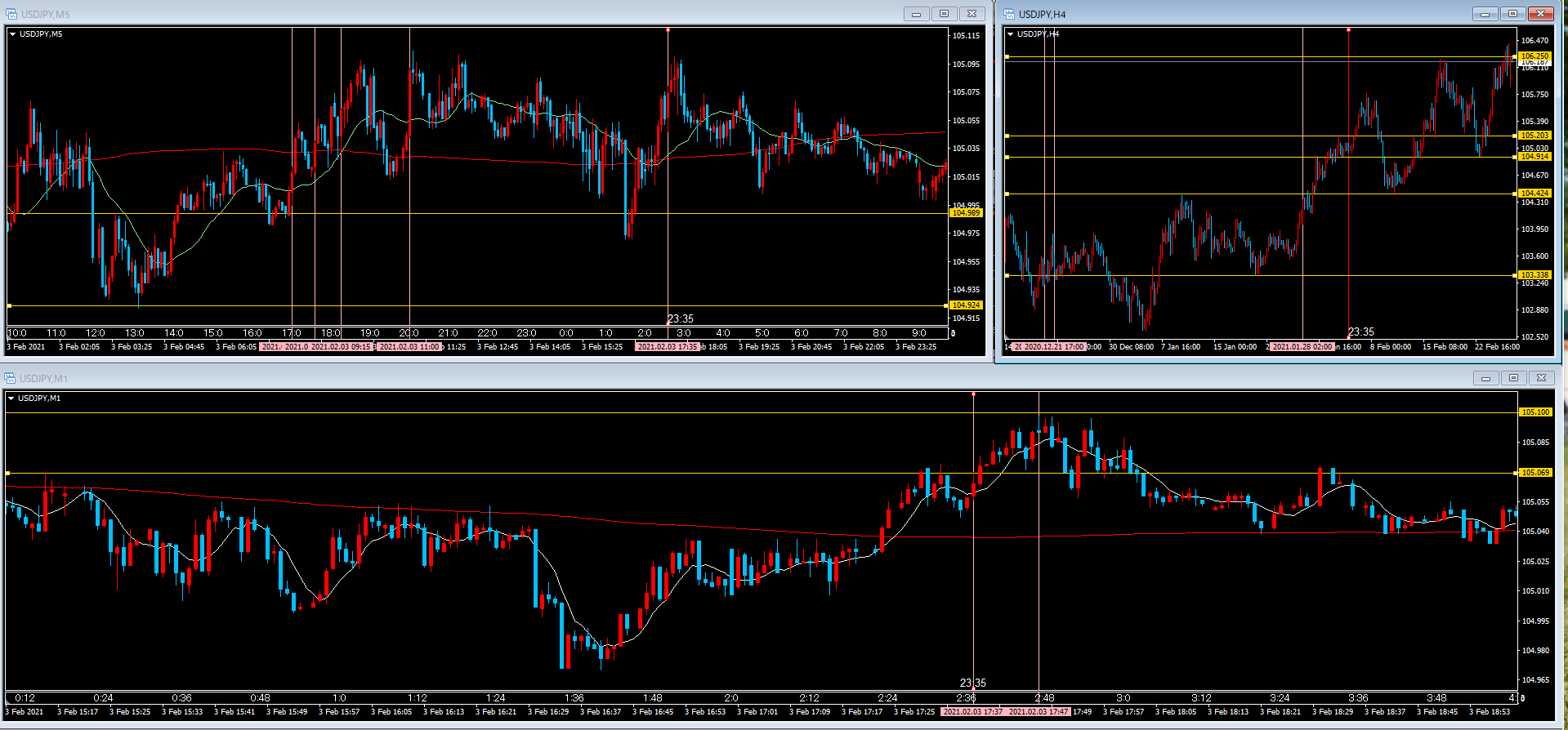This screenshot has height=730, width=1568.
Task: Select the 104.924 price label on M5 chart
Action: (965, 305)
